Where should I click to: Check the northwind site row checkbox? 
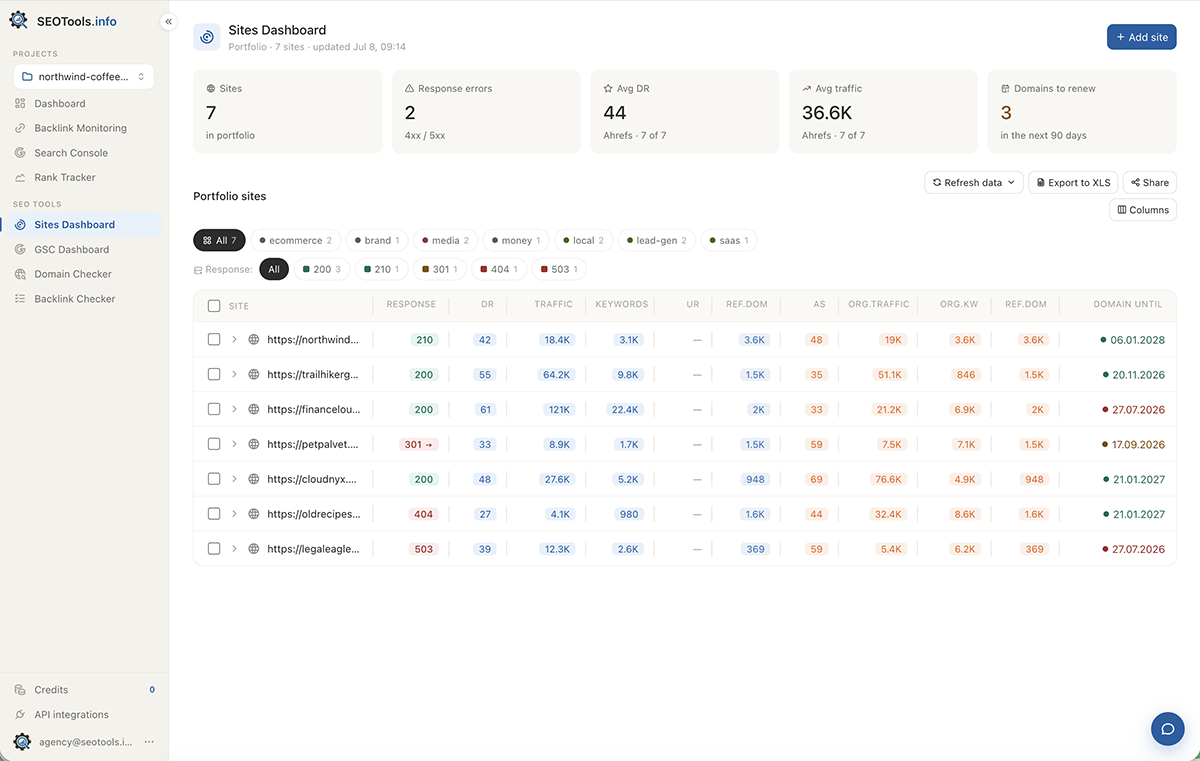coord(214,340)
